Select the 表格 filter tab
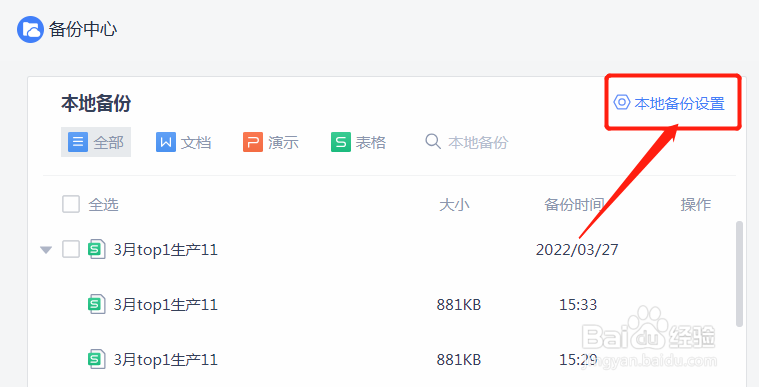The image size is (759, 387). point(358,142)
